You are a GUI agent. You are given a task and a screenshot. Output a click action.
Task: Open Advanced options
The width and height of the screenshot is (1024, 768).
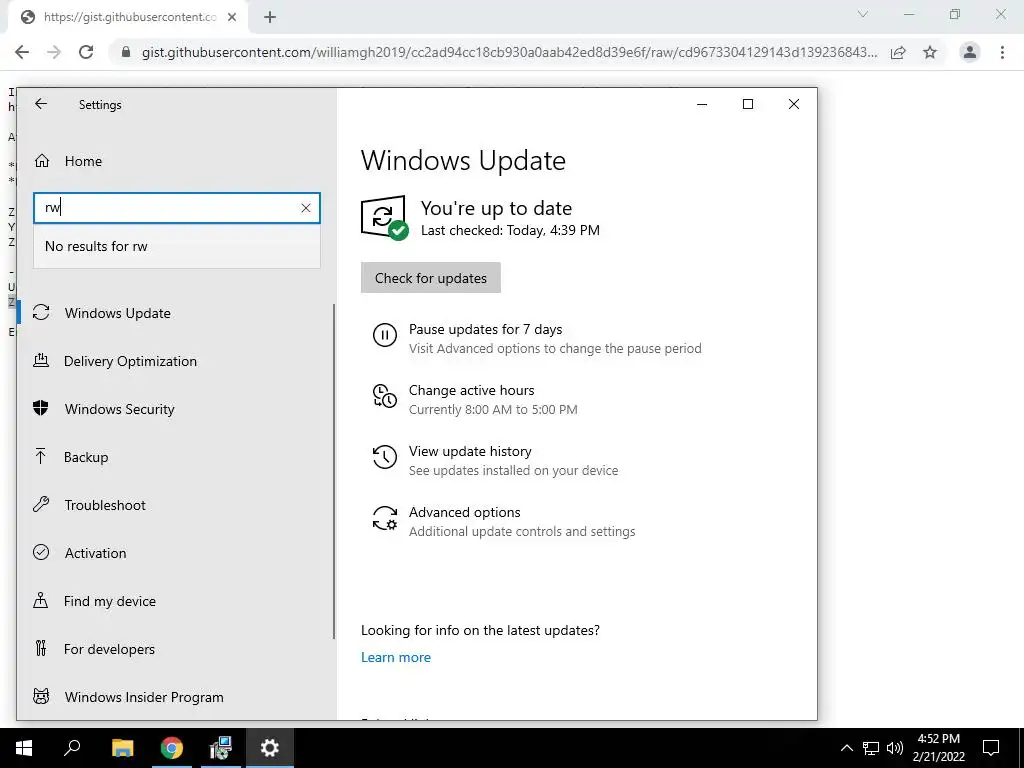[x=464, y=512]
